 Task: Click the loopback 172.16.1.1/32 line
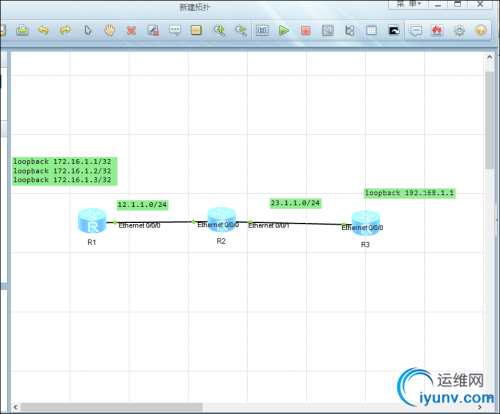click(62, 162)
